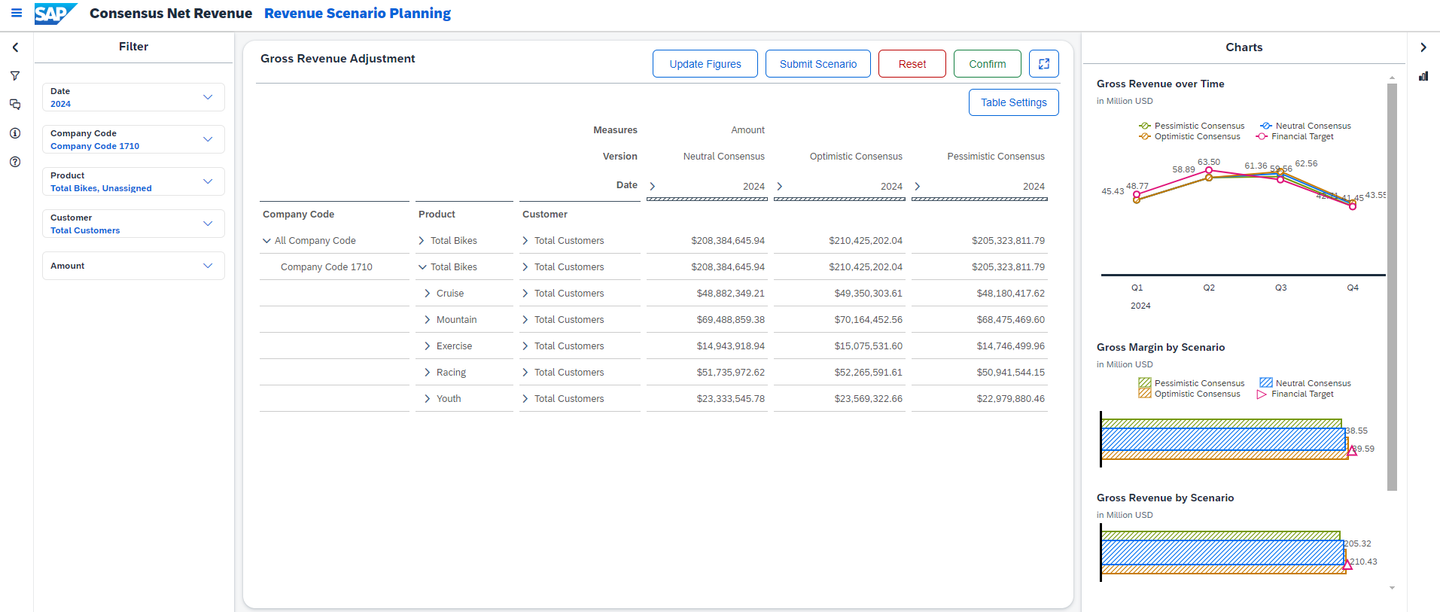Click the Customer column header

545,214
